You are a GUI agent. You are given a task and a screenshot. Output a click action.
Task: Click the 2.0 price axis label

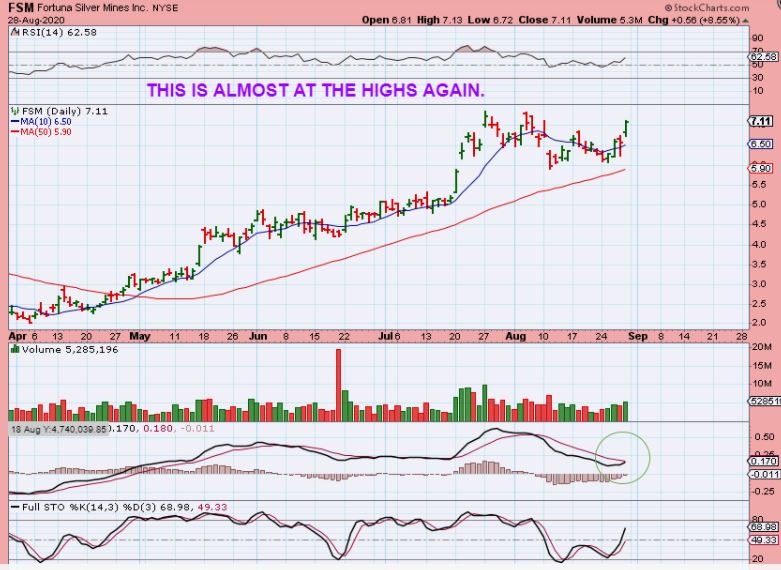(x=759, y=323)
